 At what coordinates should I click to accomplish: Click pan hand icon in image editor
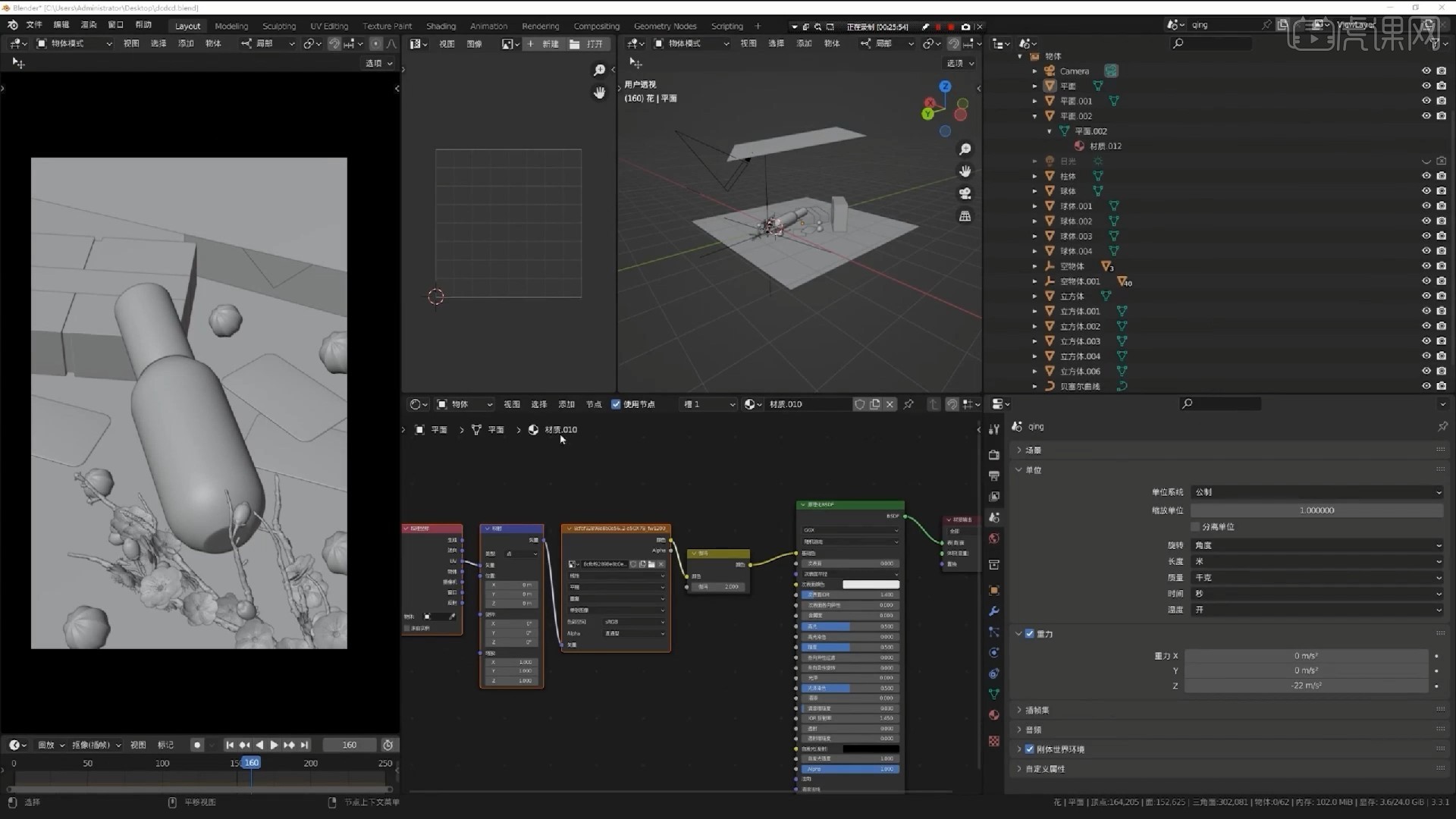(599, 93)
